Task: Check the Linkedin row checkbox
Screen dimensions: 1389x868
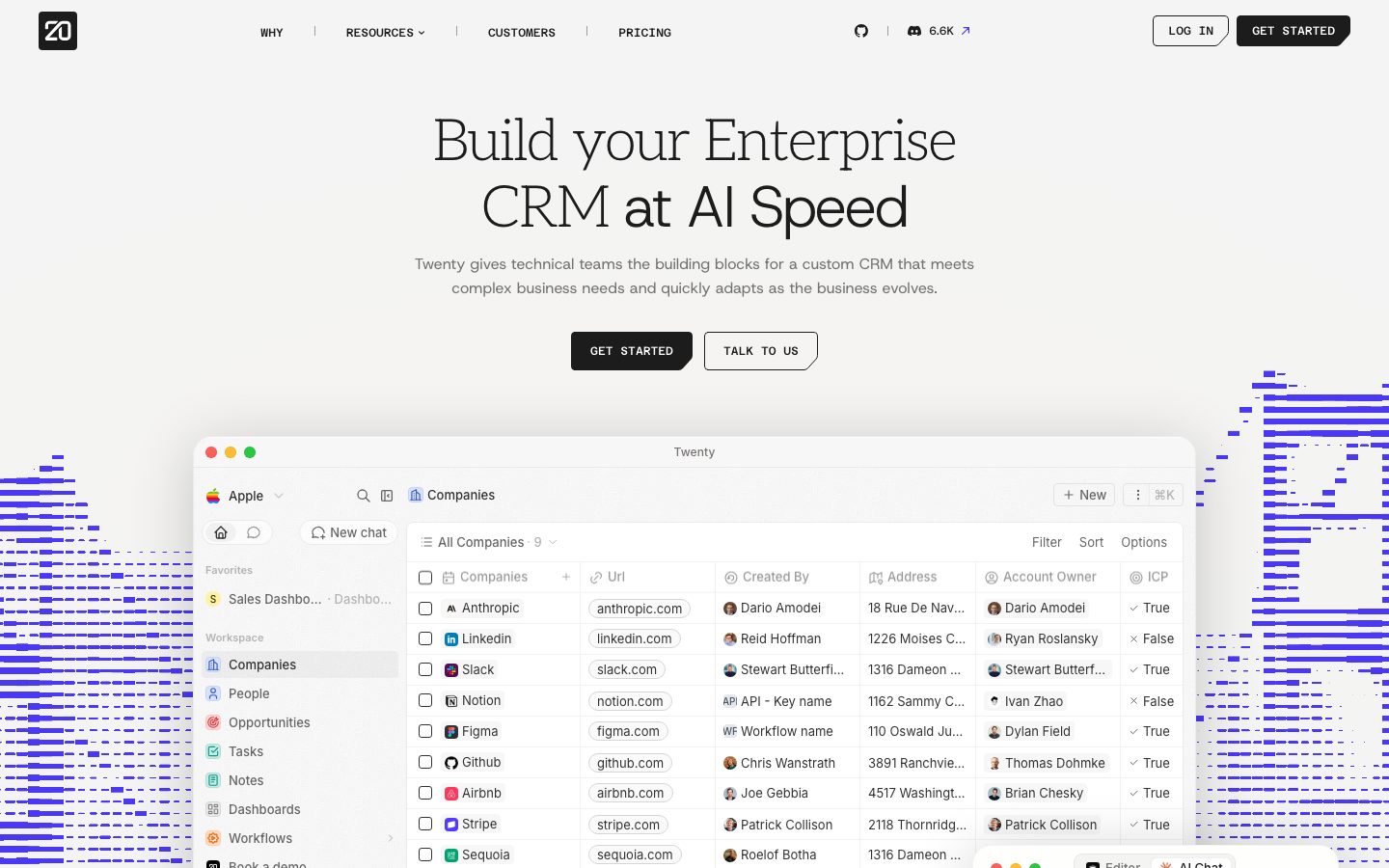Action: (x=425, y=639)
